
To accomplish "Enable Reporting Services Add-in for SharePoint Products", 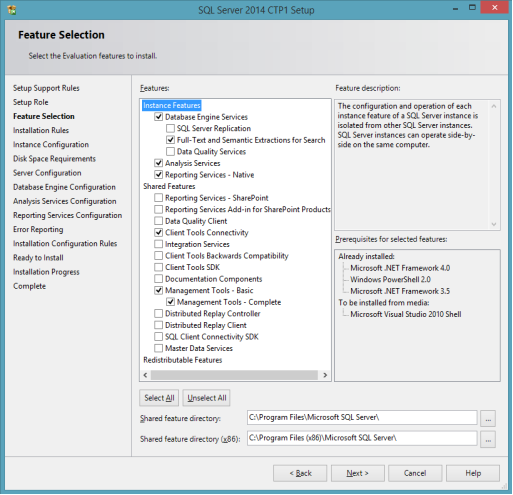I will tap(159, 209).
